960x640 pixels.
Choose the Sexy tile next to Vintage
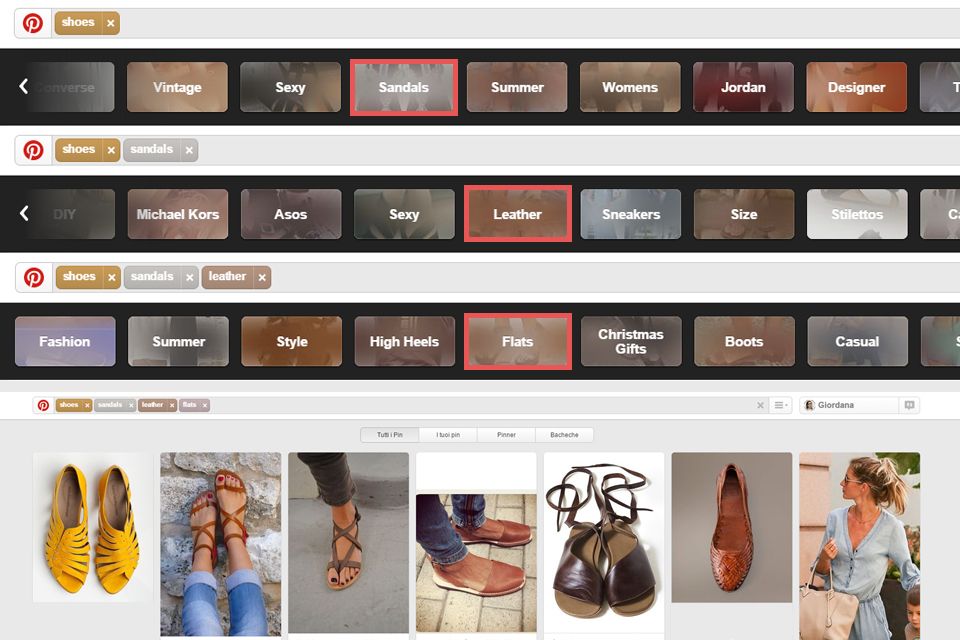(290, 87)
